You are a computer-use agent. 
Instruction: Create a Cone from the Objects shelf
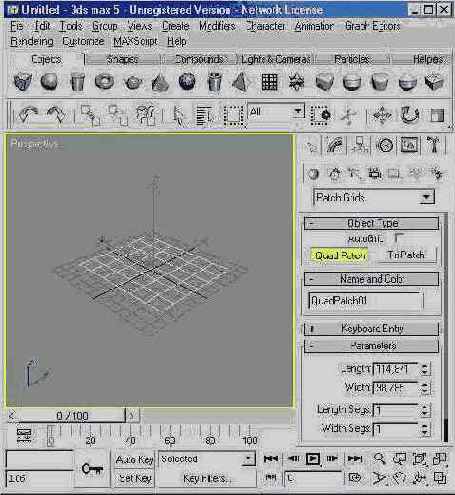160,82
